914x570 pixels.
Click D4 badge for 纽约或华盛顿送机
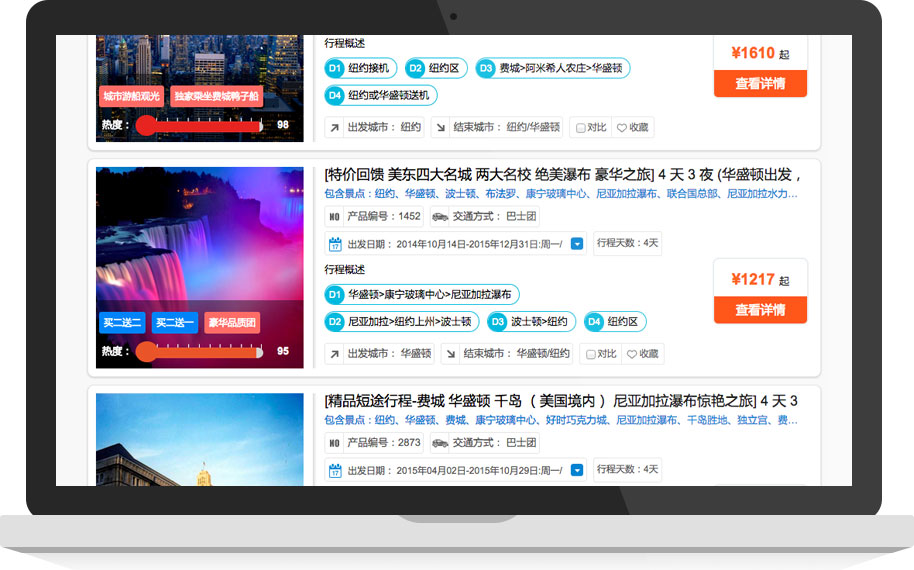335,95
